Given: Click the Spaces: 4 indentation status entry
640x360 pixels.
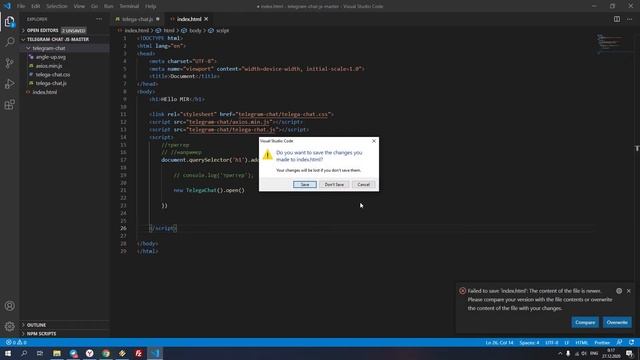Looking at the screenshot, I should coord(529,342).
